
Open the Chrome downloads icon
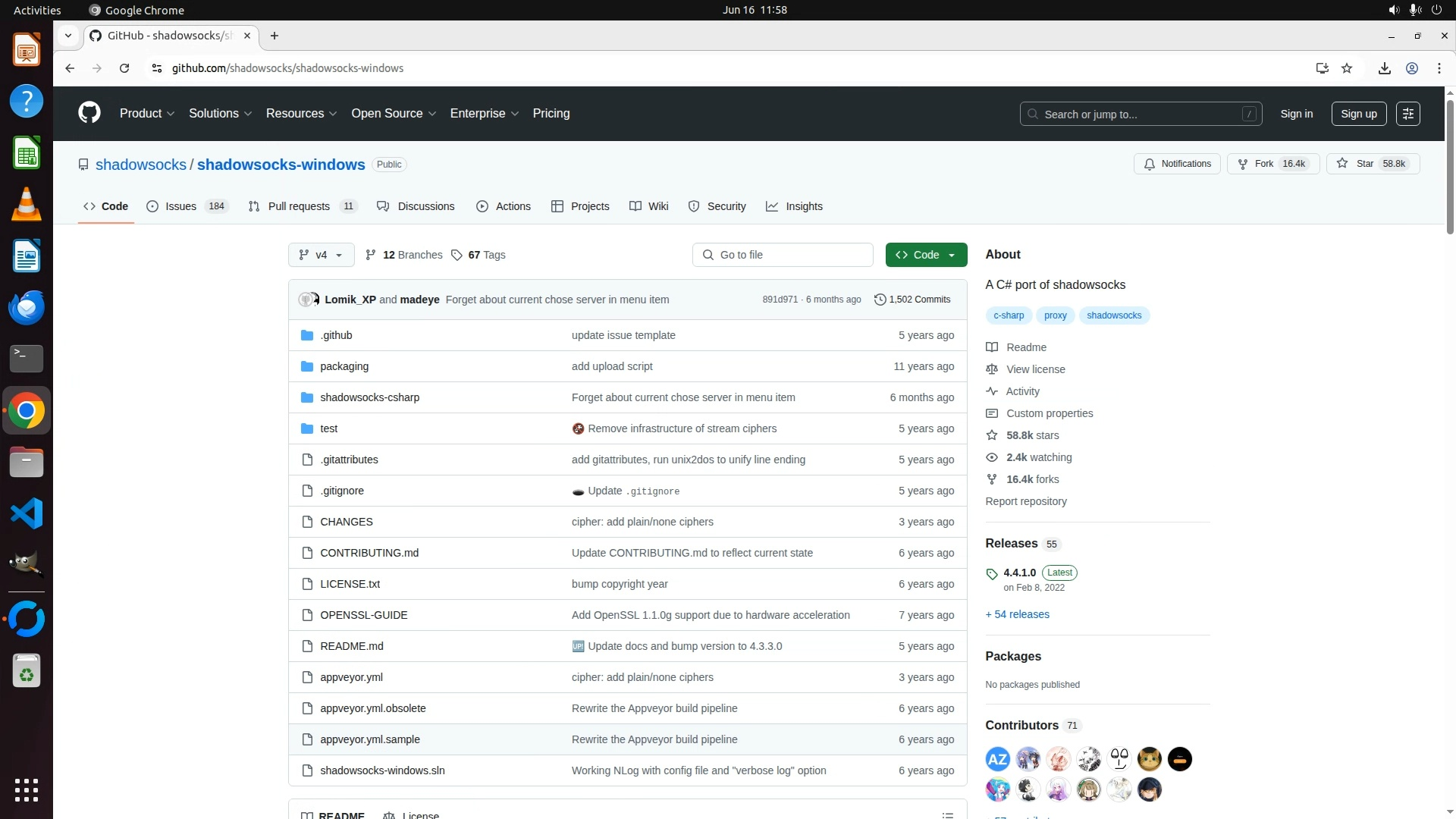click(1384, 68)
